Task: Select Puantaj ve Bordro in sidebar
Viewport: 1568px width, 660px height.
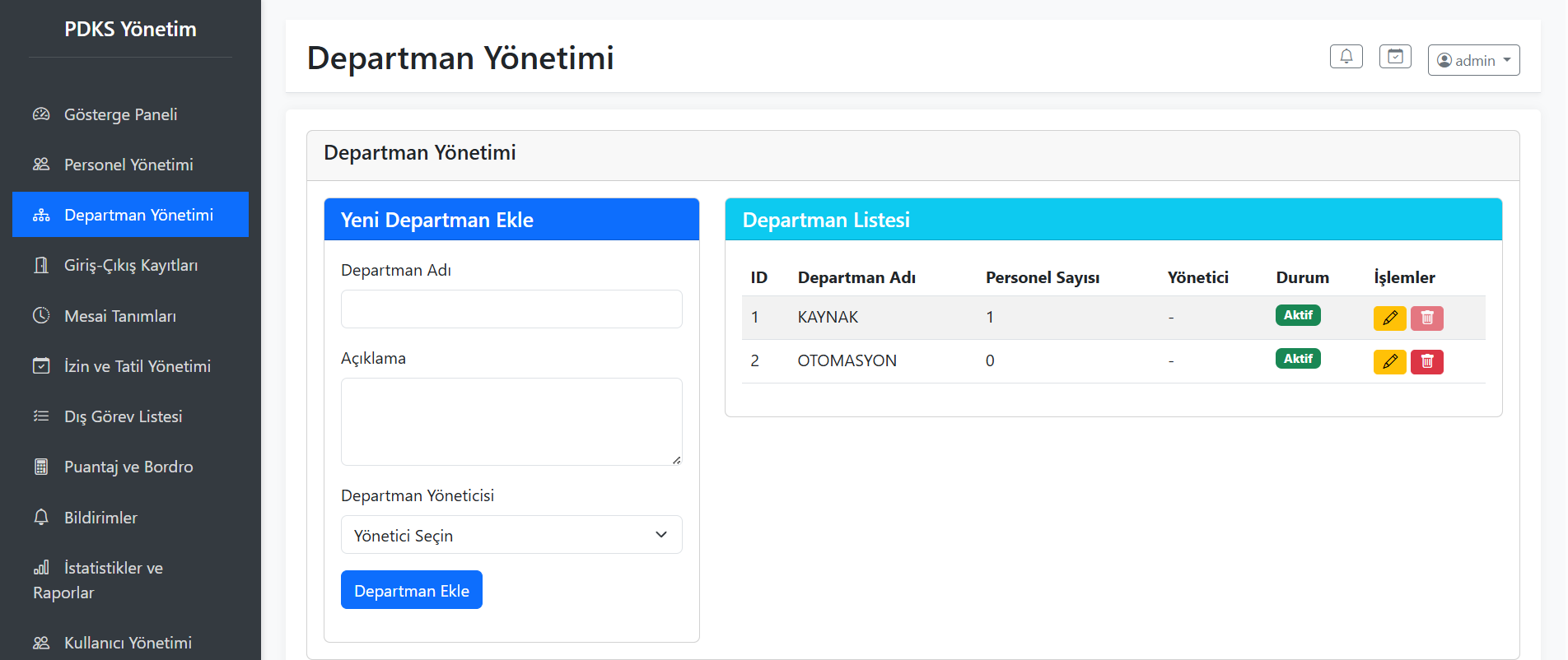Action: pos(128,467)
